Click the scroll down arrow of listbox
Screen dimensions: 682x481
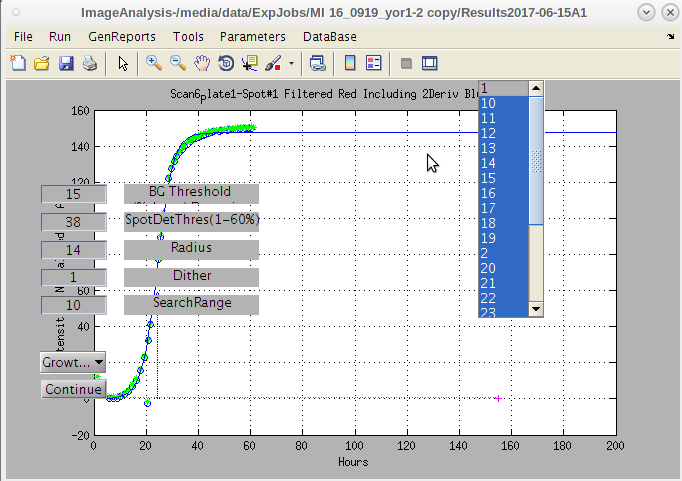click(x=536, y=309)
